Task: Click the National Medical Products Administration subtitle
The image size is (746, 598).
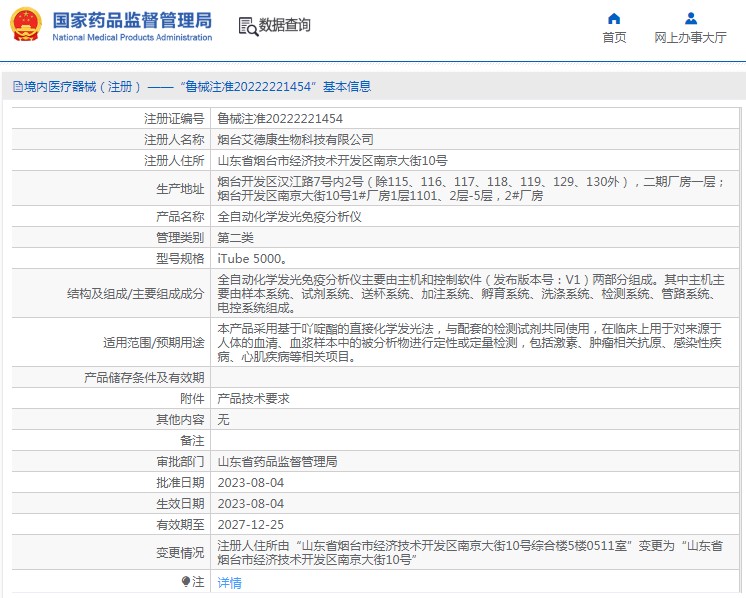Action: [x=132, y=37]
